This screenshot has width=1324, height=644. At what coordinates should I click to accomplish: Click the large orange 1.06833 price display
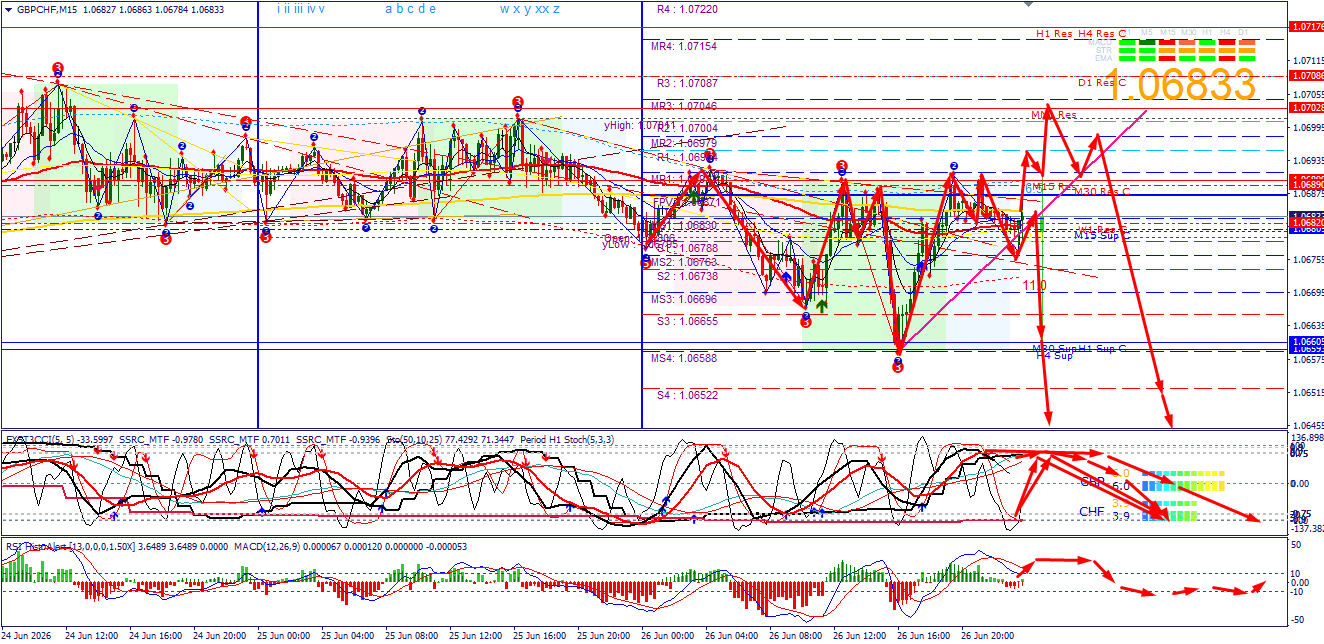(x=1180, y=85)
